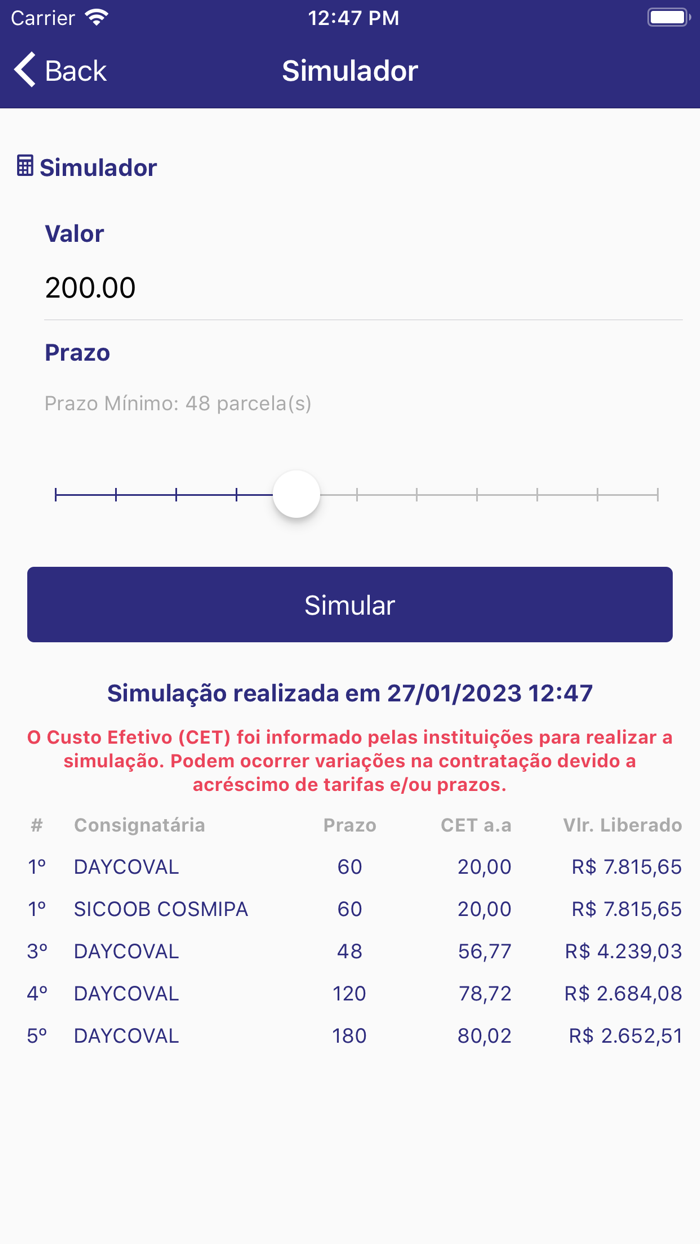Image resolution: width=700 pixels, height=1244 pixels.
Task: Tap the DAYCOVAL row with prazo 120
Action: [350, 993]
